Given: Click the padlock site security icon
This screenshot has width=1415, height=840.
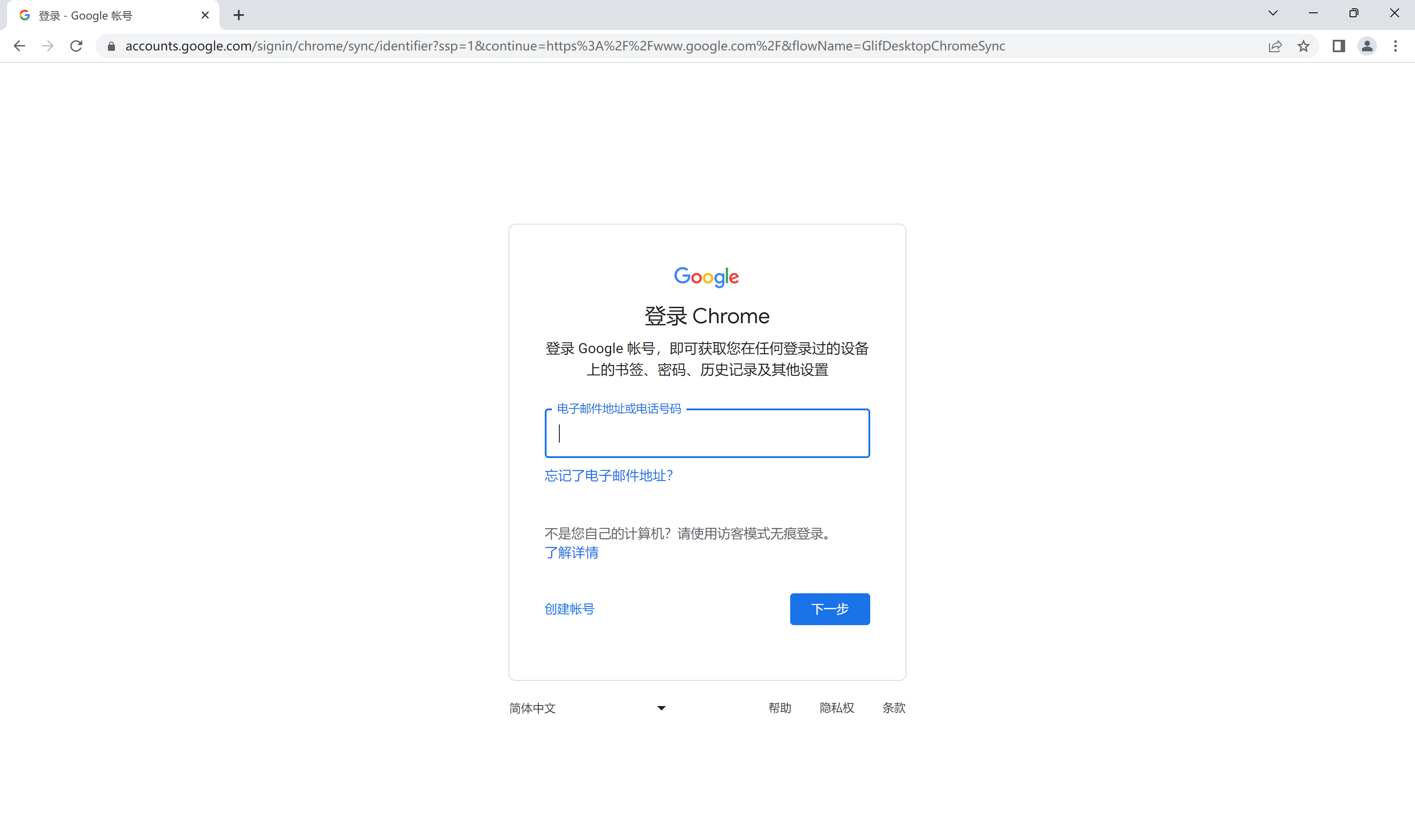Looking at the screenshot, I should [111, 46].
